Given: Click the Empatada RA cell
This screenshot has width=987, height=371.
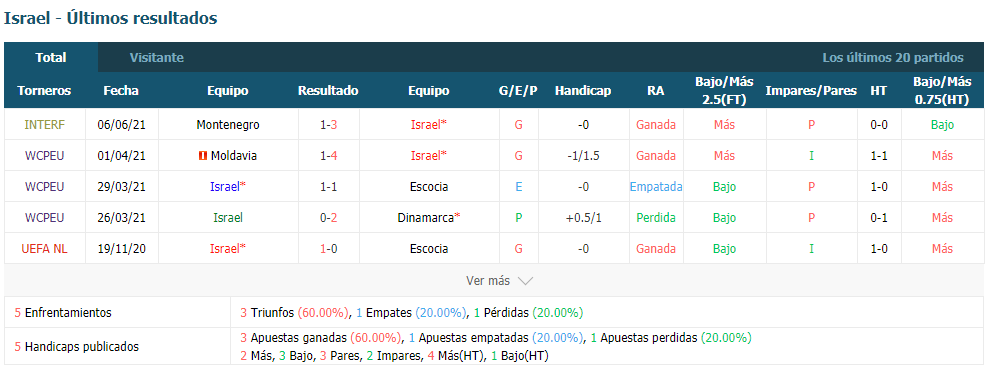Looking at the screenshot, I should (x=656, y=187).
